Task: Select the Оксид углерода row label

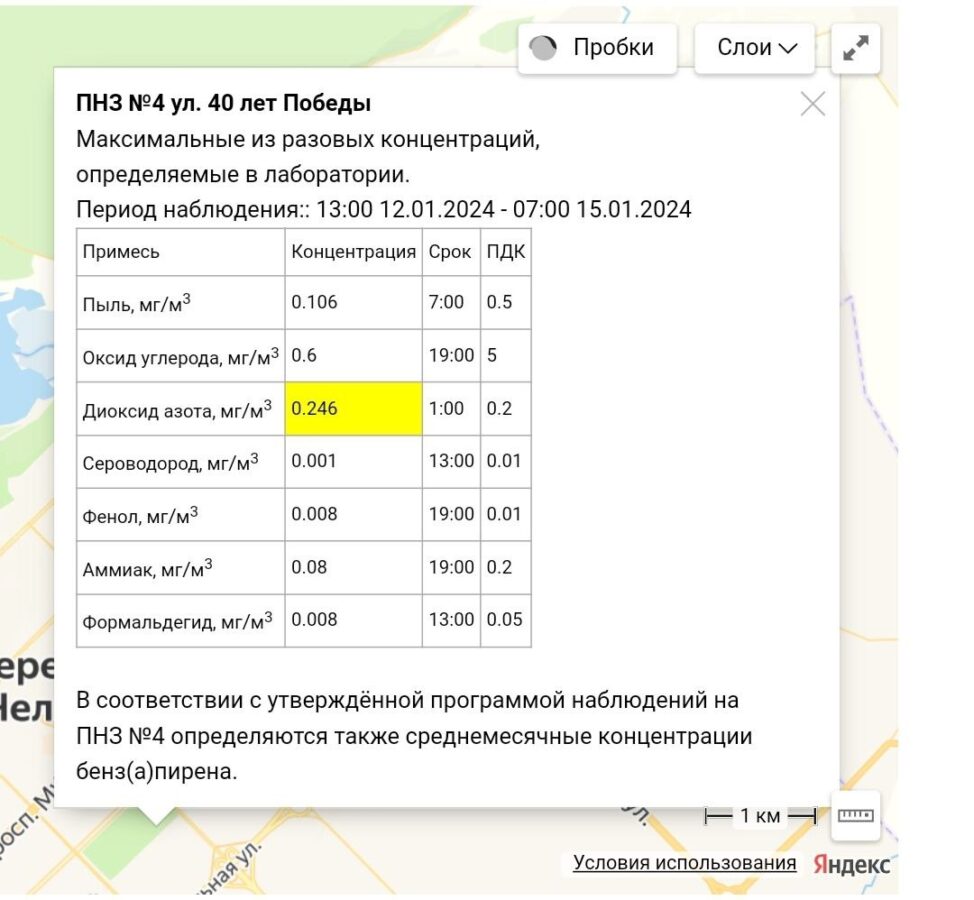Action: [180, 355]
